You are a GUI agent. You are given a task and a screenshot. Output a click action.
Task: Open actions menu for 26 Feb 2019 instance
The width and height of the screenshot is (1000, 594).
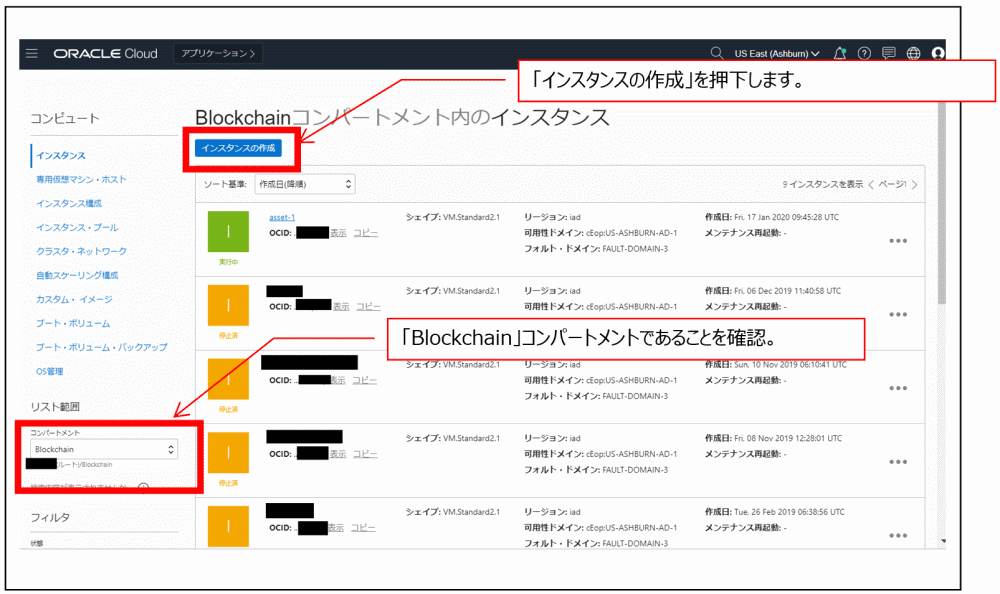click(x=898, y=536)
